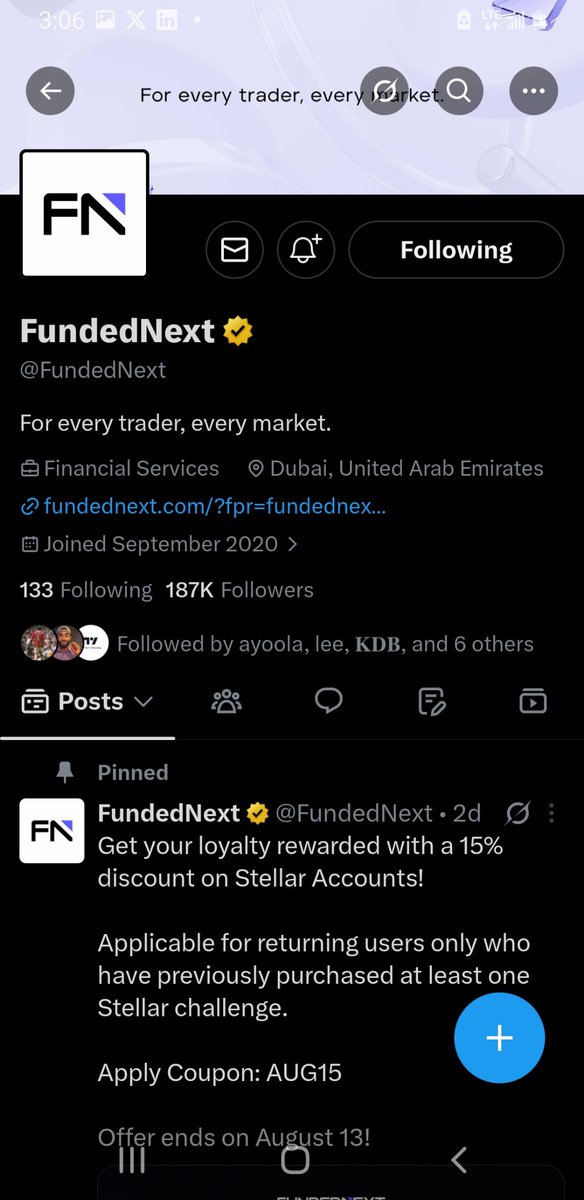View the 133 Following list

[86, 590]
